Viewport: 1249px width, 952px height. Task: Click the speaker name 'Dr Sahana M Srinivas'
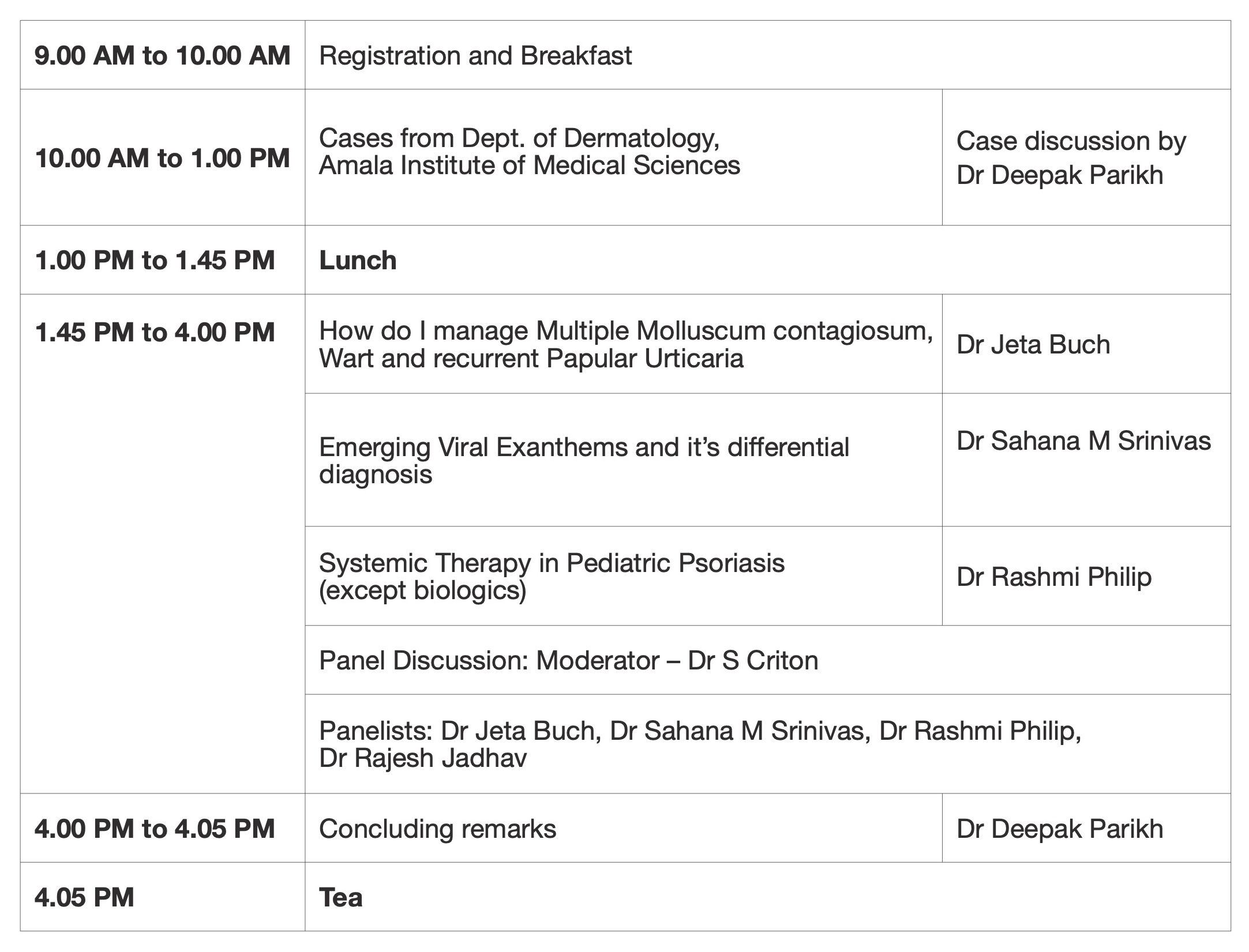1083,441
